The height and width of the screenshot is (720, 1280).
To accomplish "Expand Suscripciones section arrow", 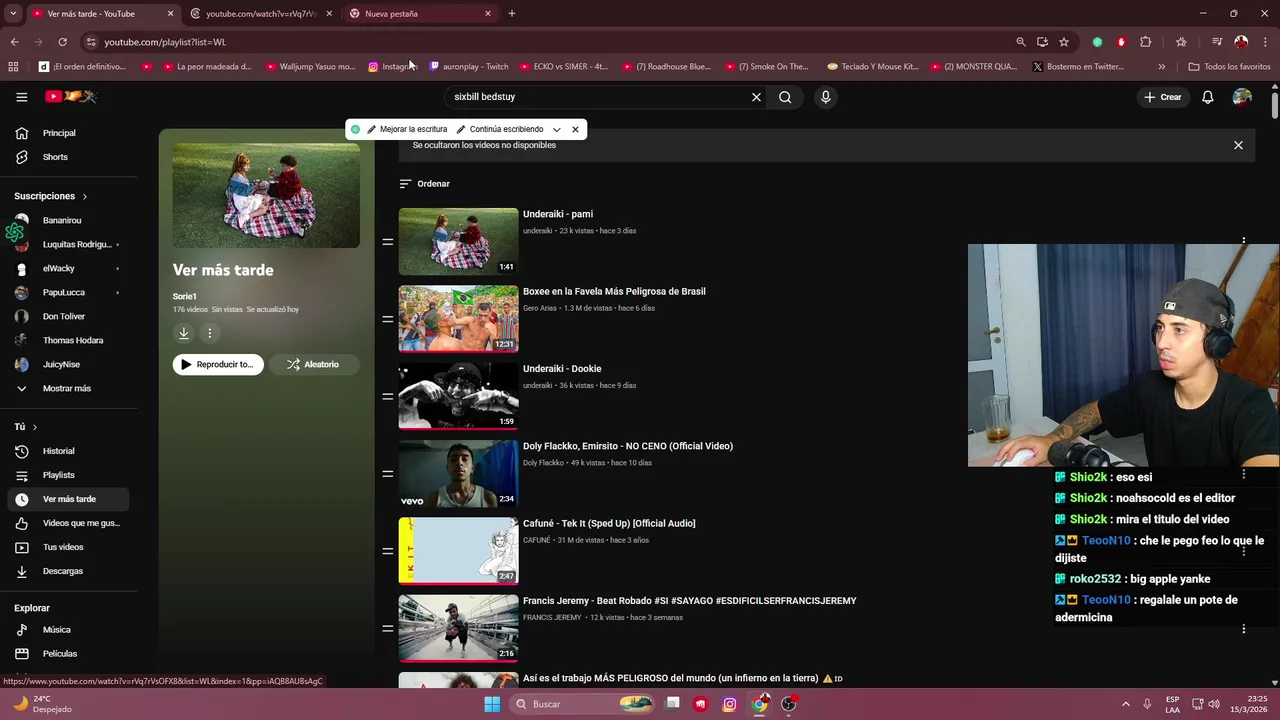I will pyautogui.click(x=85, y=196).
